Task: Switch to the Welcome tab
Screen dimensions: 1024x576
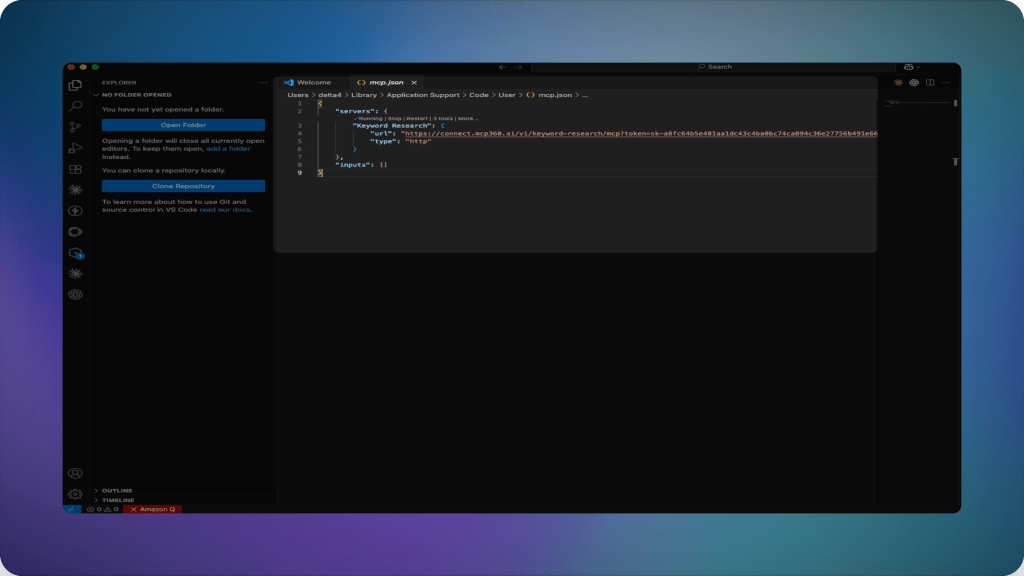Action: point(308,83)
